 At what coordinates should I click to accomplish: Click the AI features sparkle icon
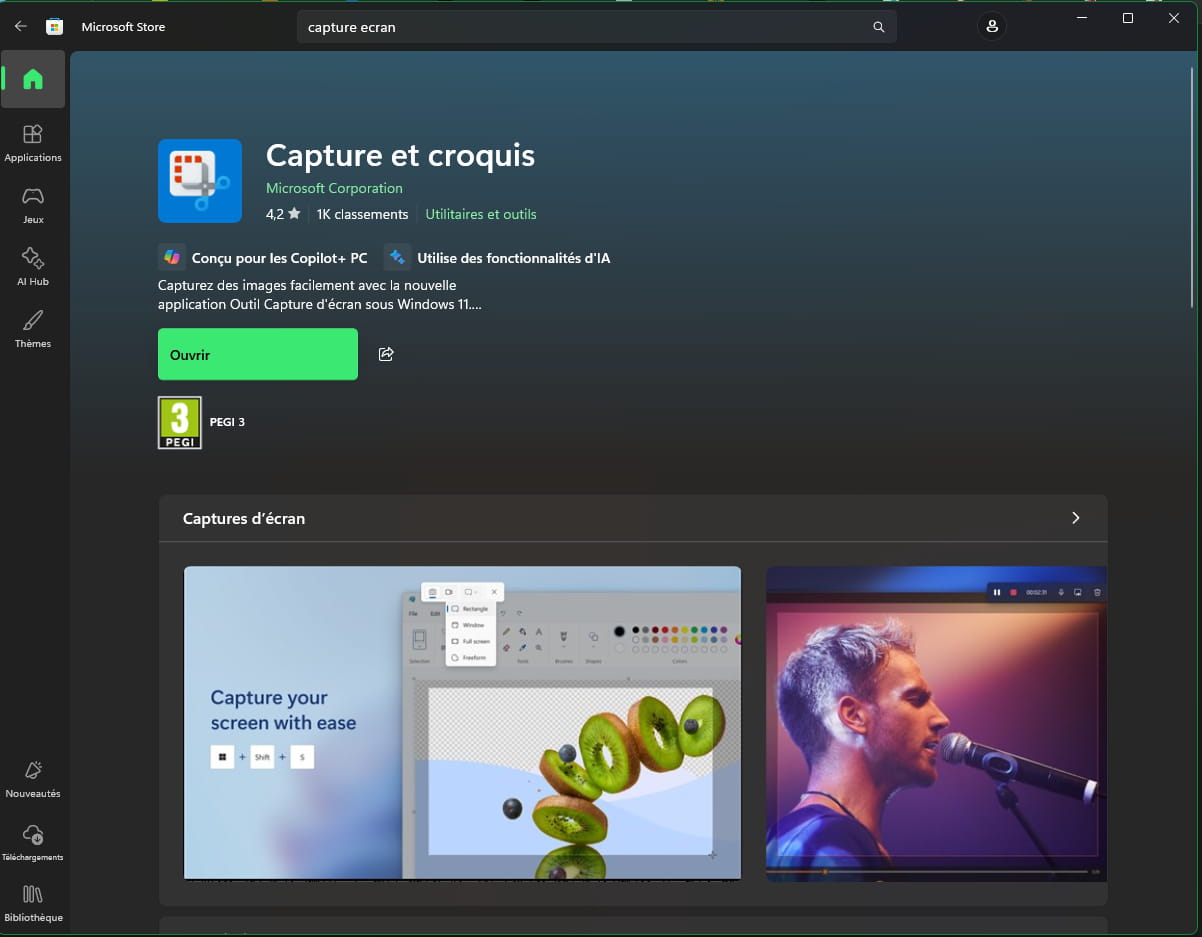pos(397,257)
